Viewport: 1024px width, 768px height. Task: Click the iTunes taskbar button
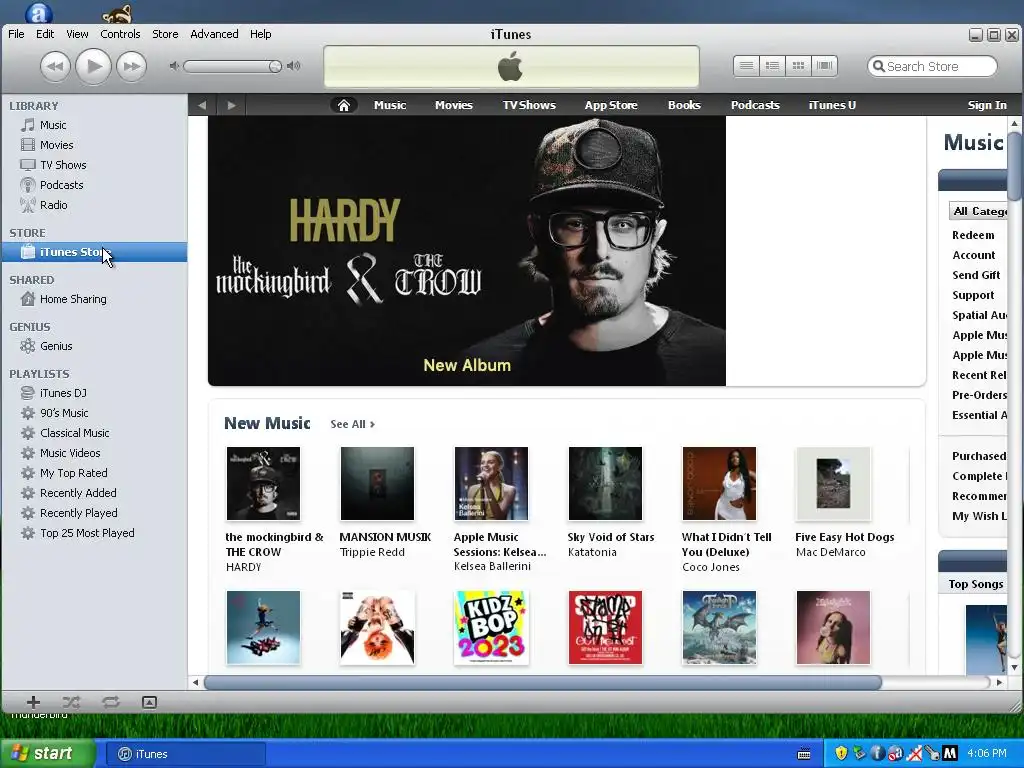click(x=185, y=754)
